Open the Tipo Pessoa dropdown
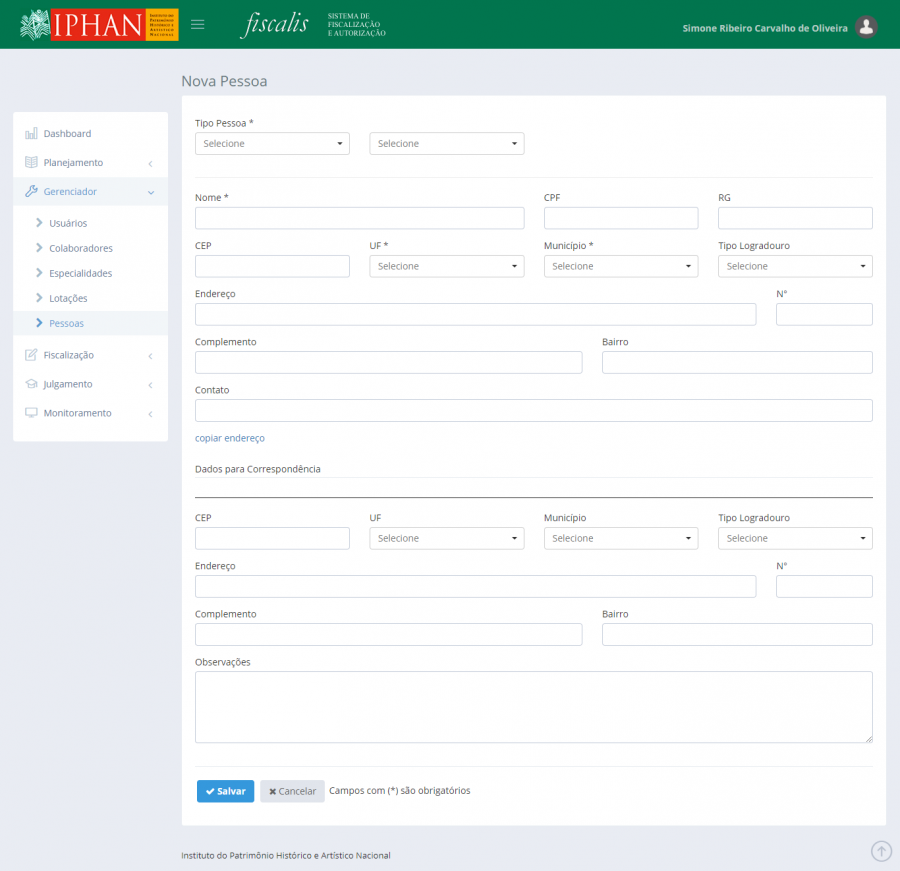 [x=272, y=144]
